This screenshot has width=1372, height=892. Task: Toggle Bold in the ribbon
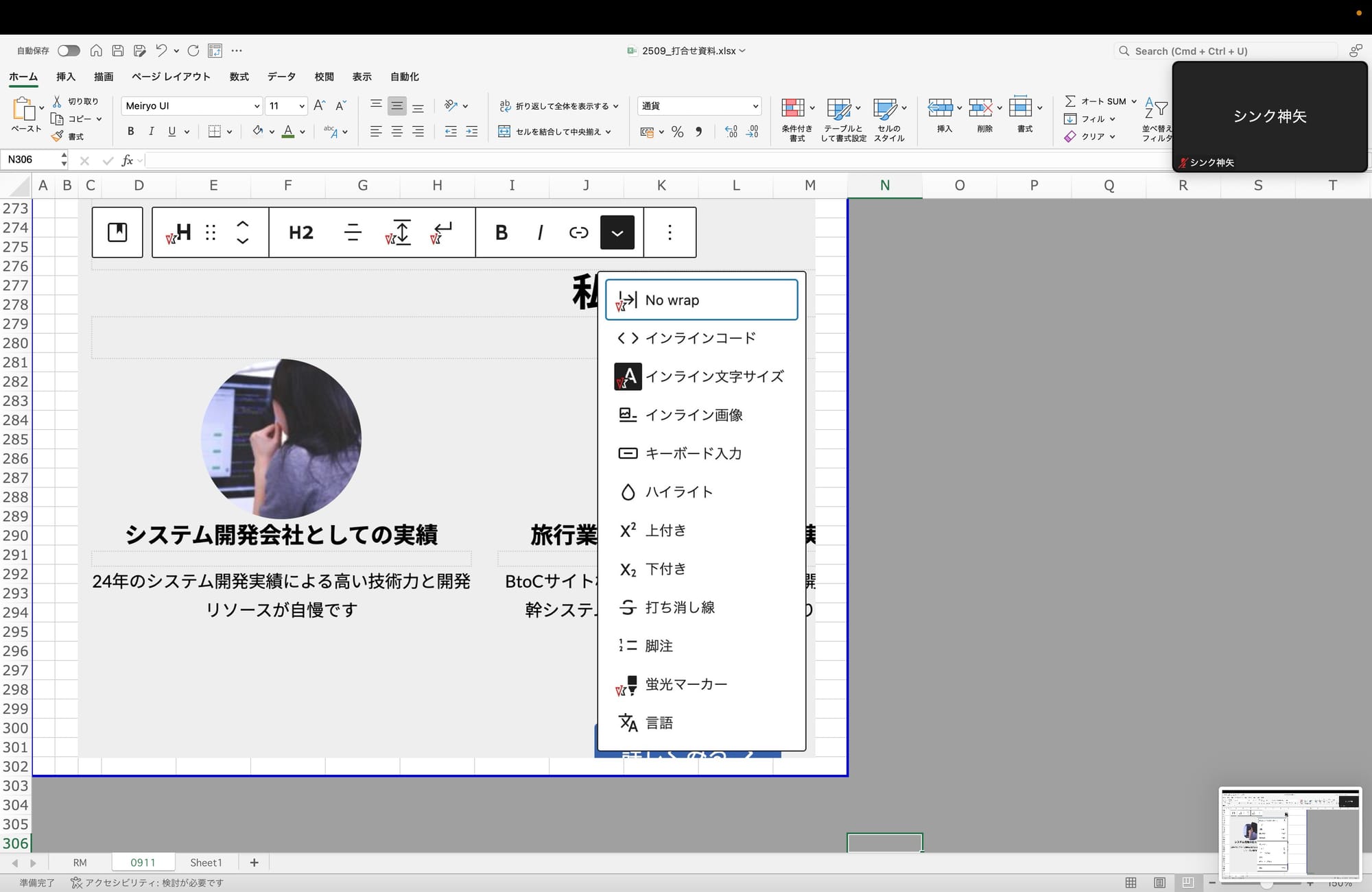point(130,132)
